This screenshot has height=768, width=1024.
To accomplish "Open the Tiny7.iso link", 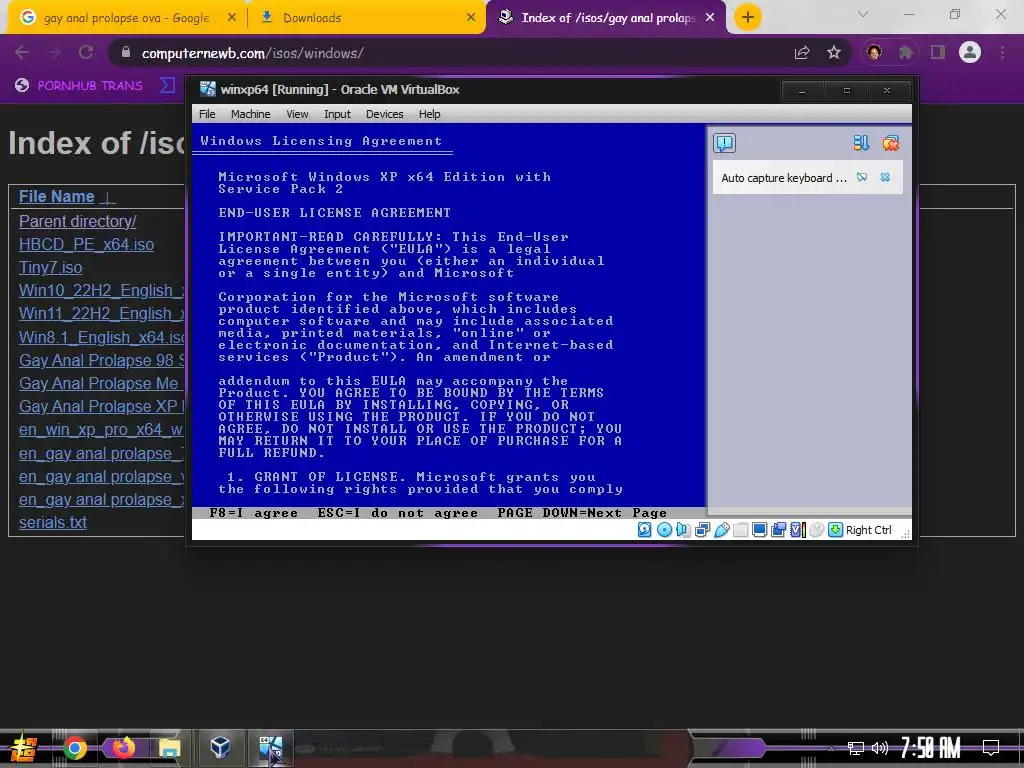I will coord(50,267).
